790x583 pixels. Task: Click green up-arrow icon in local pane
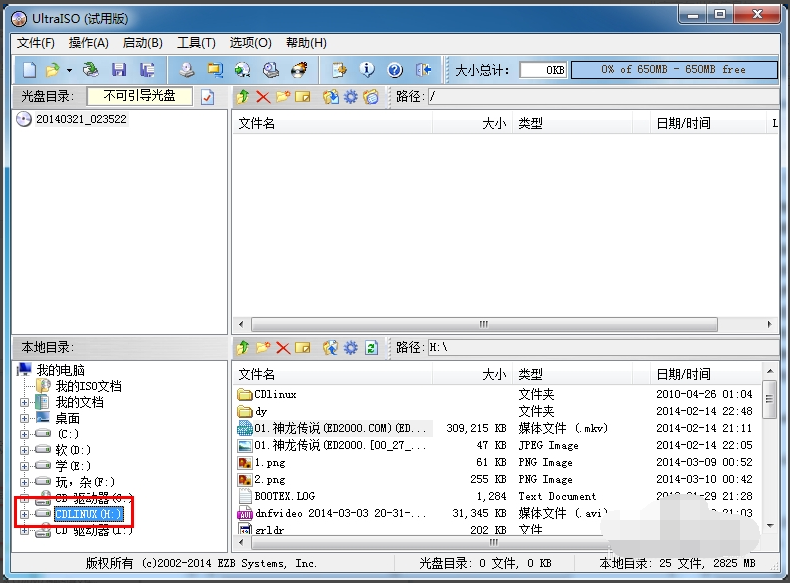(x=242, y=347)
